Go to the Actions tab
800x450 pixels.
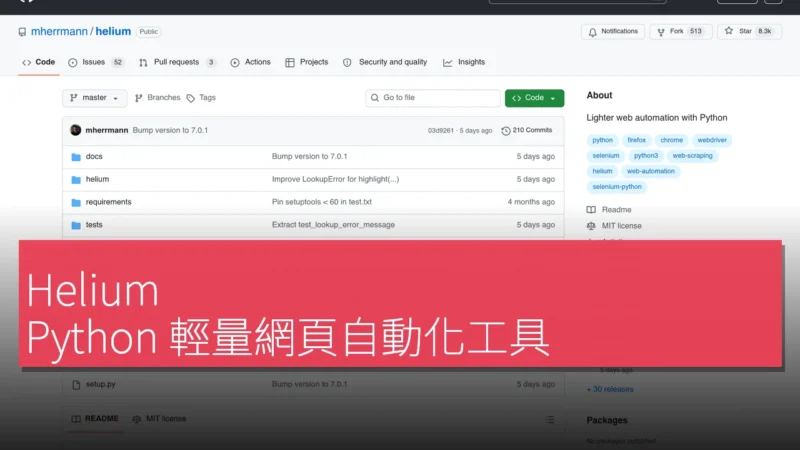(251, 62)
